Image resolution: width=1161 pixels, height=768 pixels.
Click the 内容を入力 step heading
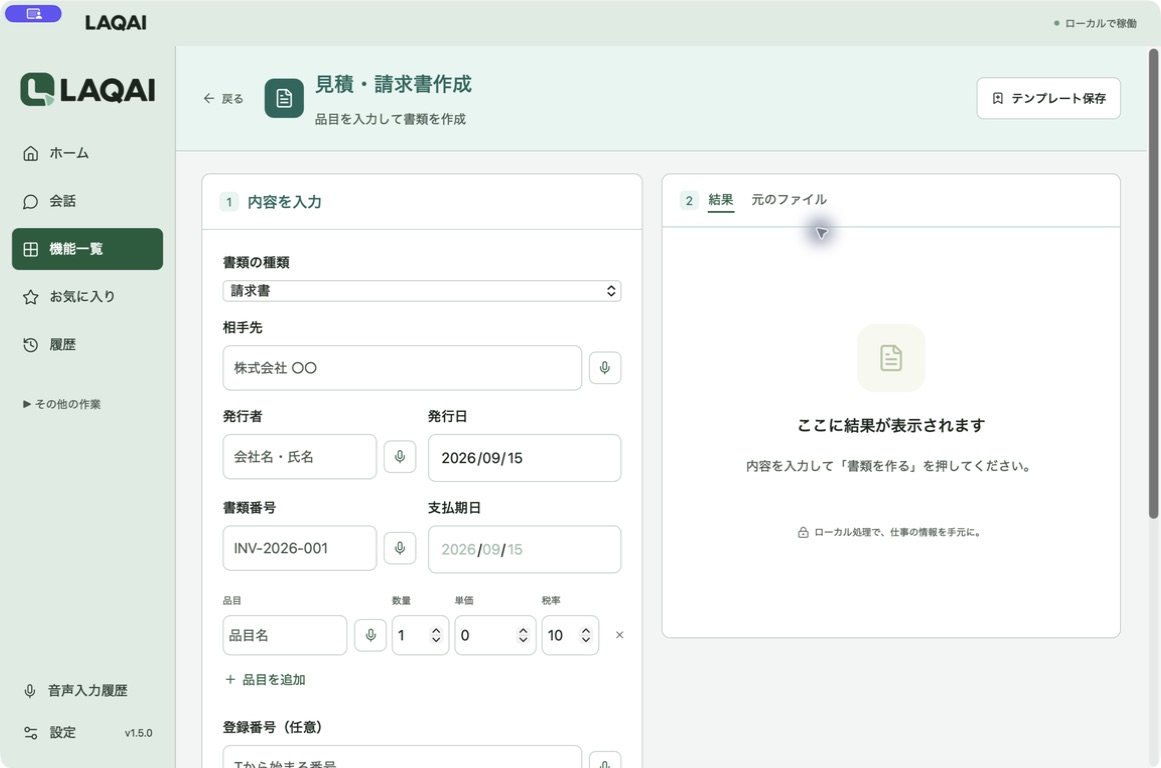point(284,202)
